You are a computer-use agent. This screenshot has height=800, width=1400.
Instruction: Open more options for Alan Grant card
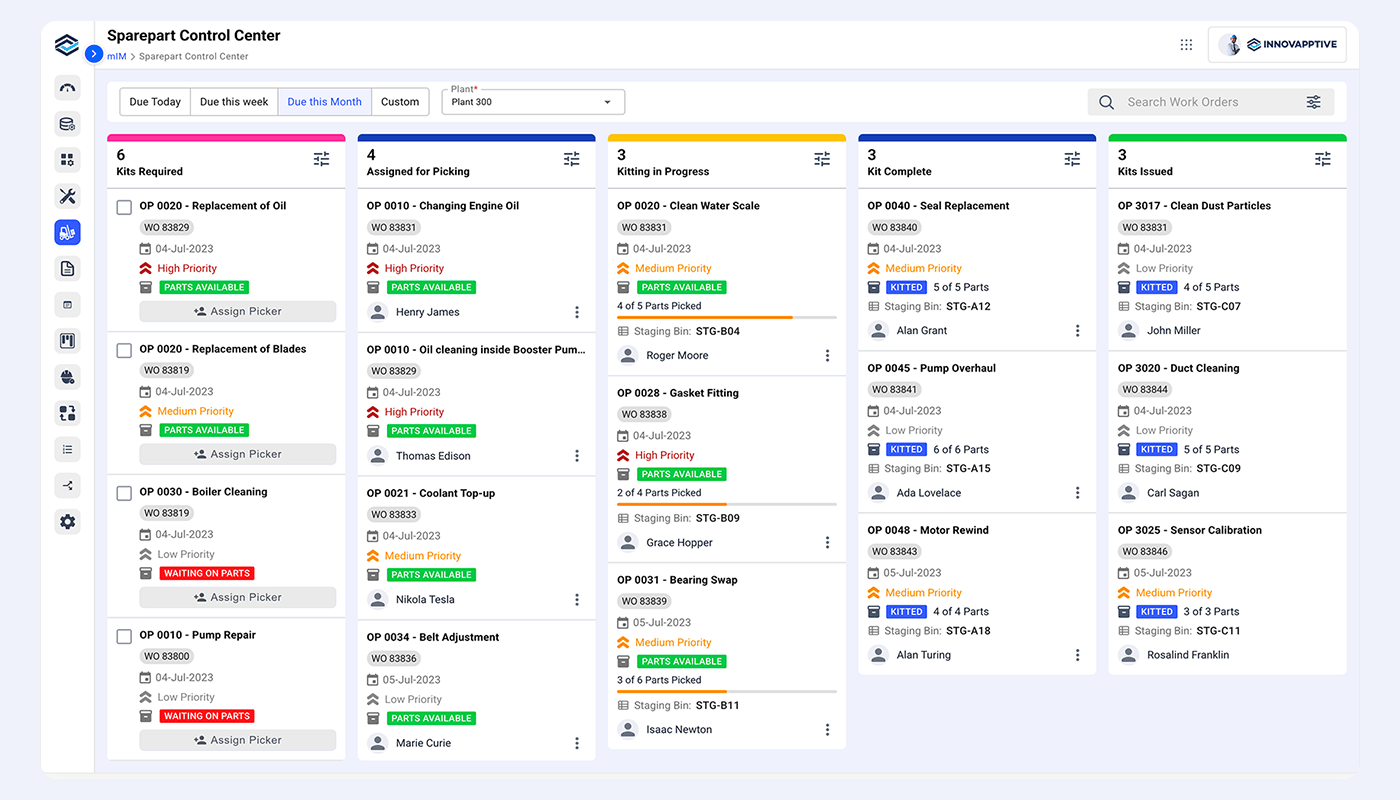[1077, 331]
